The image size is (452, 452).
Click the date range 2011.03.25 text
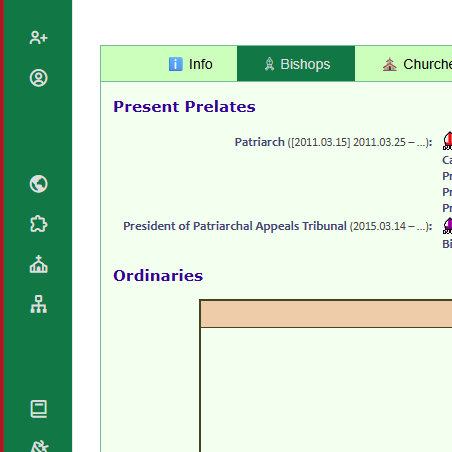point(379,142)
